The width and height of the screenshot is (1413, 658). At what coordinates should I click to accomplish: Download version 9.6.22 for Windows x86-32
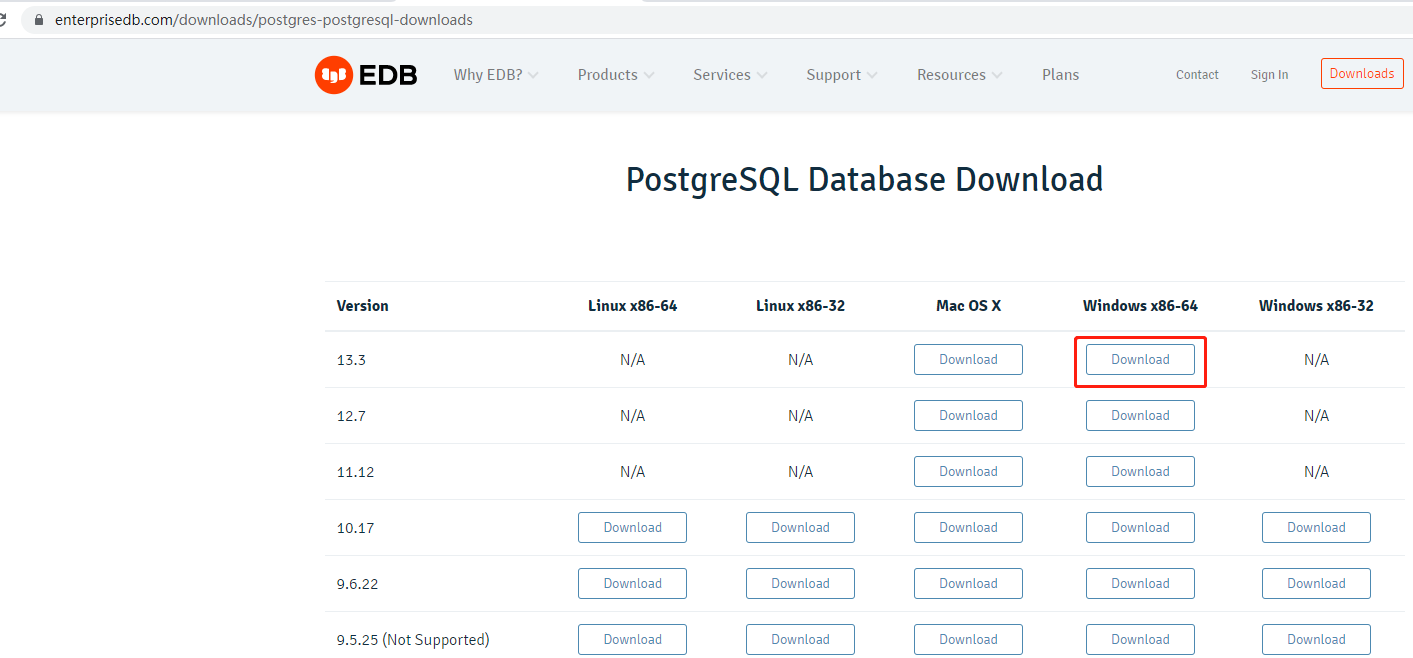[x=1316, y=584]
